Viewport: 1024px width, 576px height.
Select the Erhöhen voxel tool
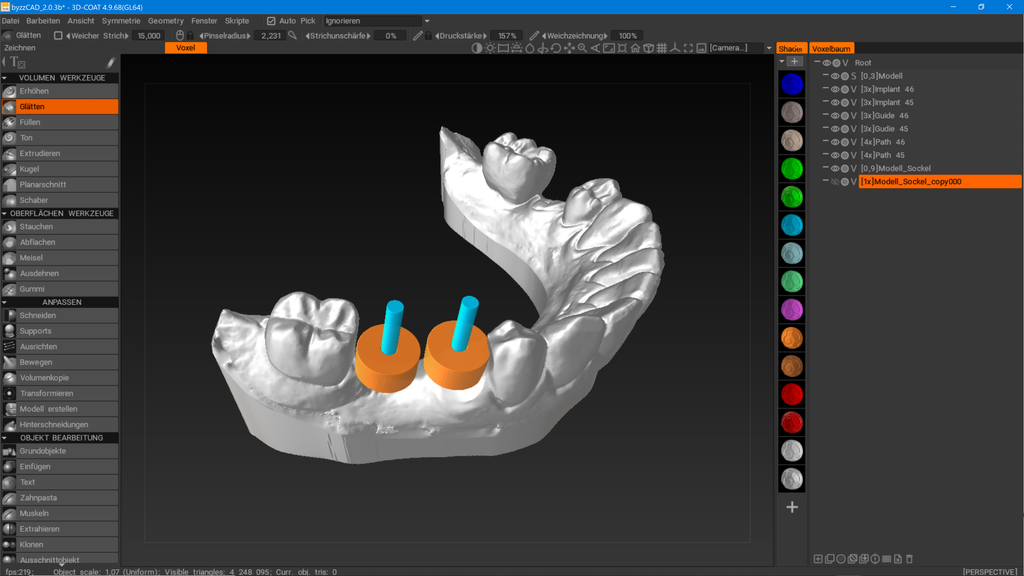click(x=60, y=91)
